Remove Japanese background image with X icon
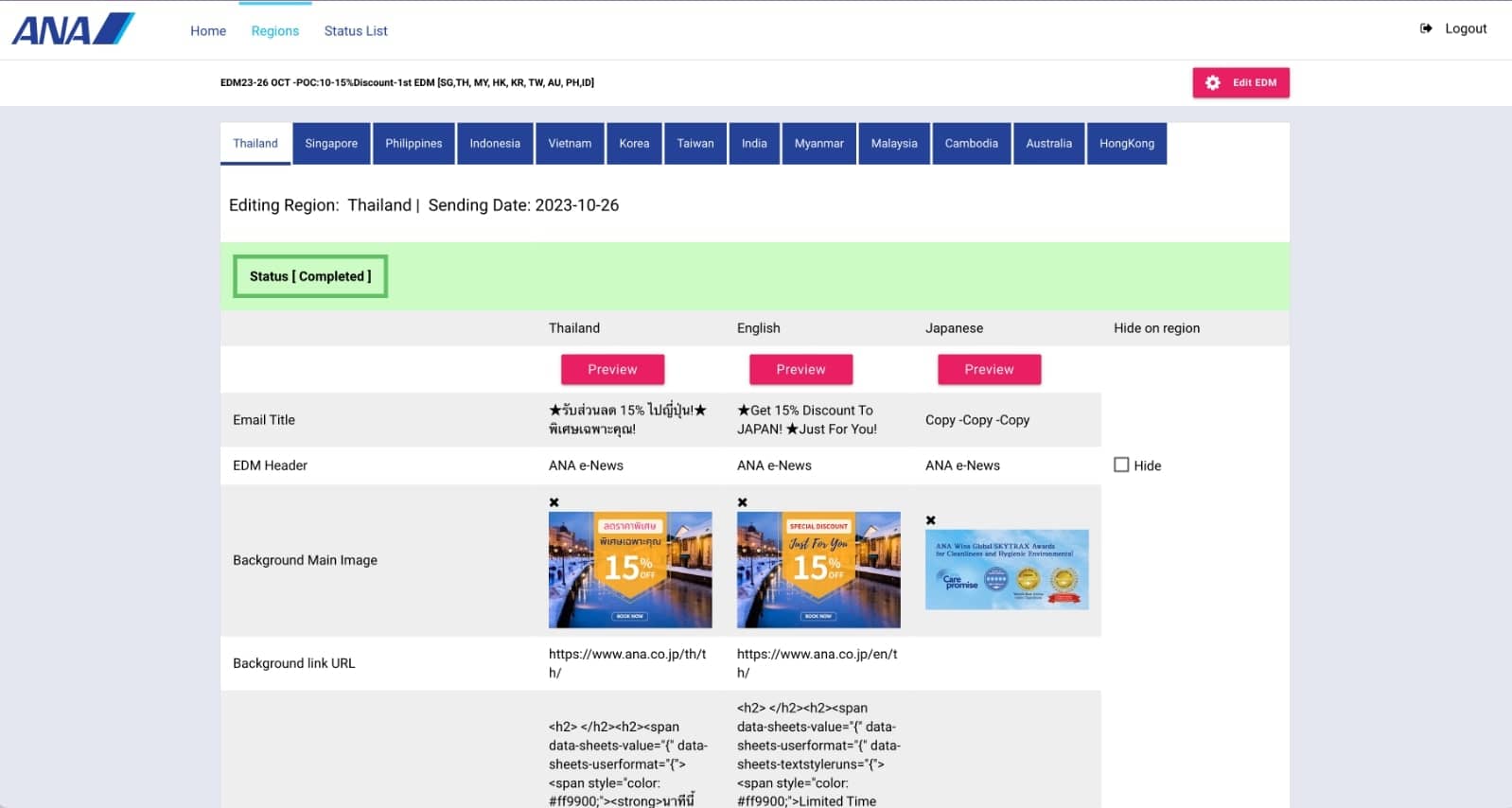The width and height of the screenshot is (1512, 808). (x=931, y=520)
